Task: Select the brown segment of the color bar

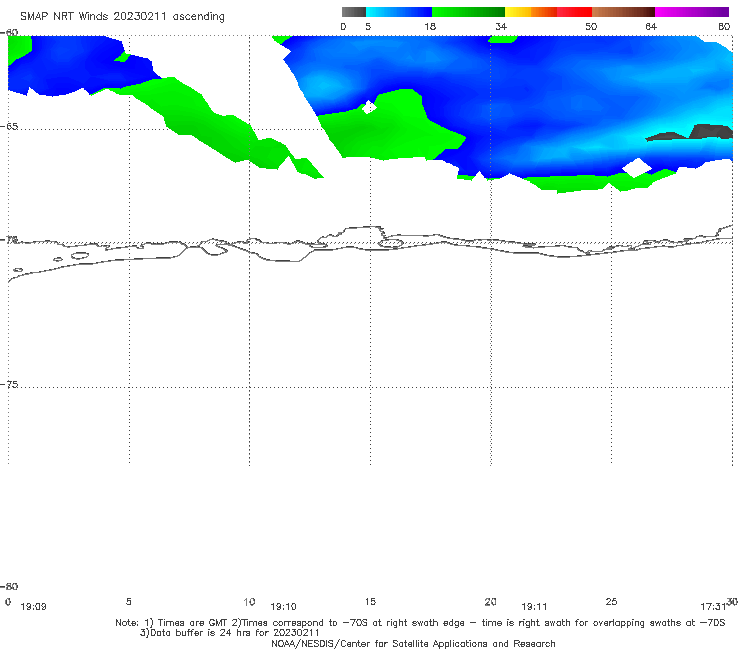Action: (x=623, y=12)
